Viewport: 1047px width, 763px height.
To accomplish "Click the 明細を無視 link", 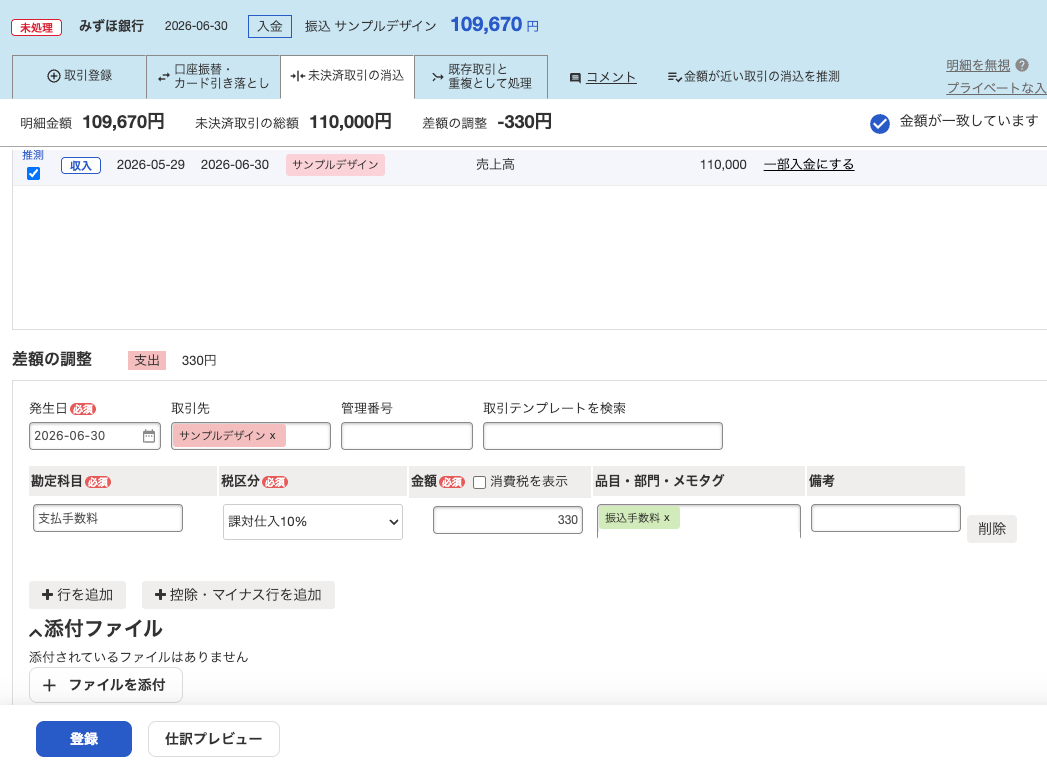I will [x=978, y=65].
